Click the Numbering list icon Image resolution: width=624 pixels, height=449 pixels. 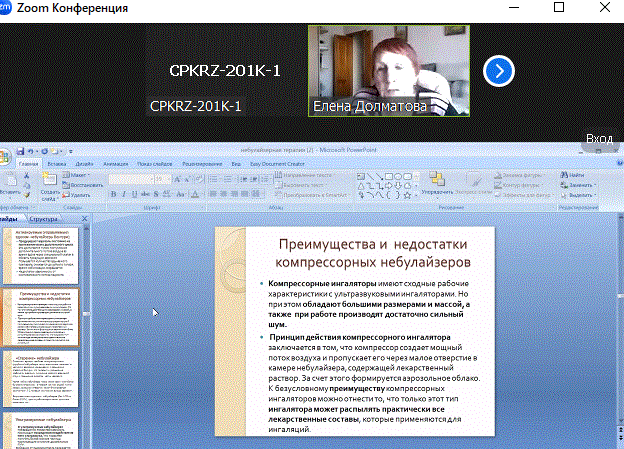(229, 179)
